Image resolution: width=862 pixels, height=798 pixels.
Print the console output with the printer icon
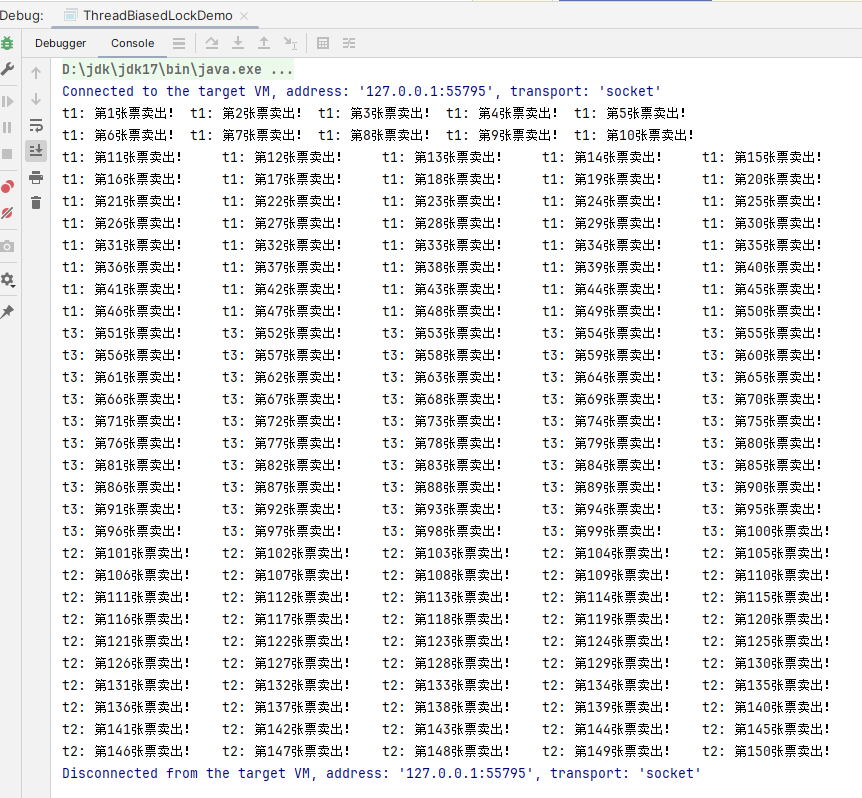pos(36,178)
